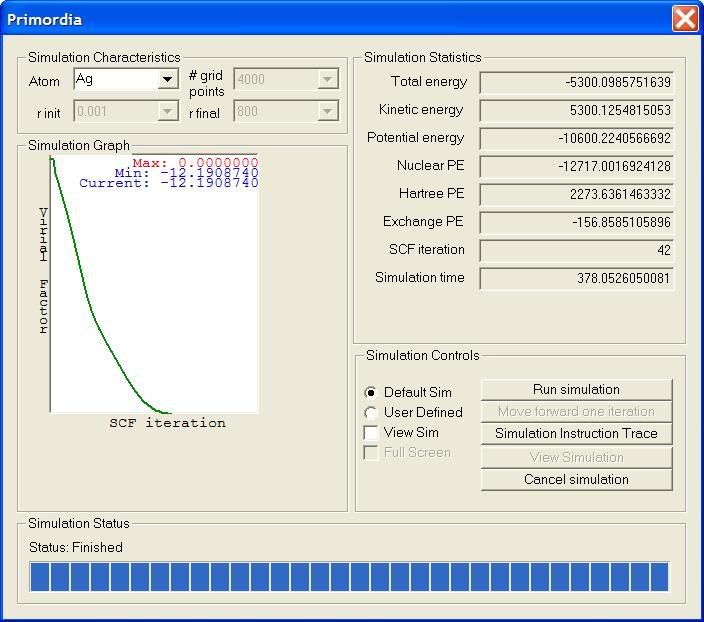
Task: Click the Simulation time value field
Action: tap(576, 278)
